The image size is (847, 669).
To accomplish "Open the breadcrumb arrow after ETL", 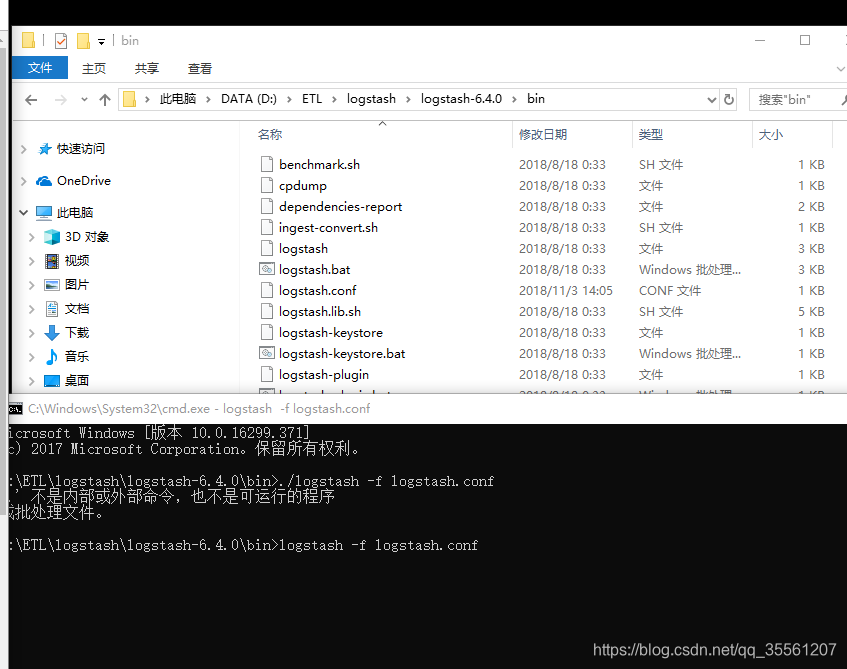I will pyautogui.click(x=334, y=99).
